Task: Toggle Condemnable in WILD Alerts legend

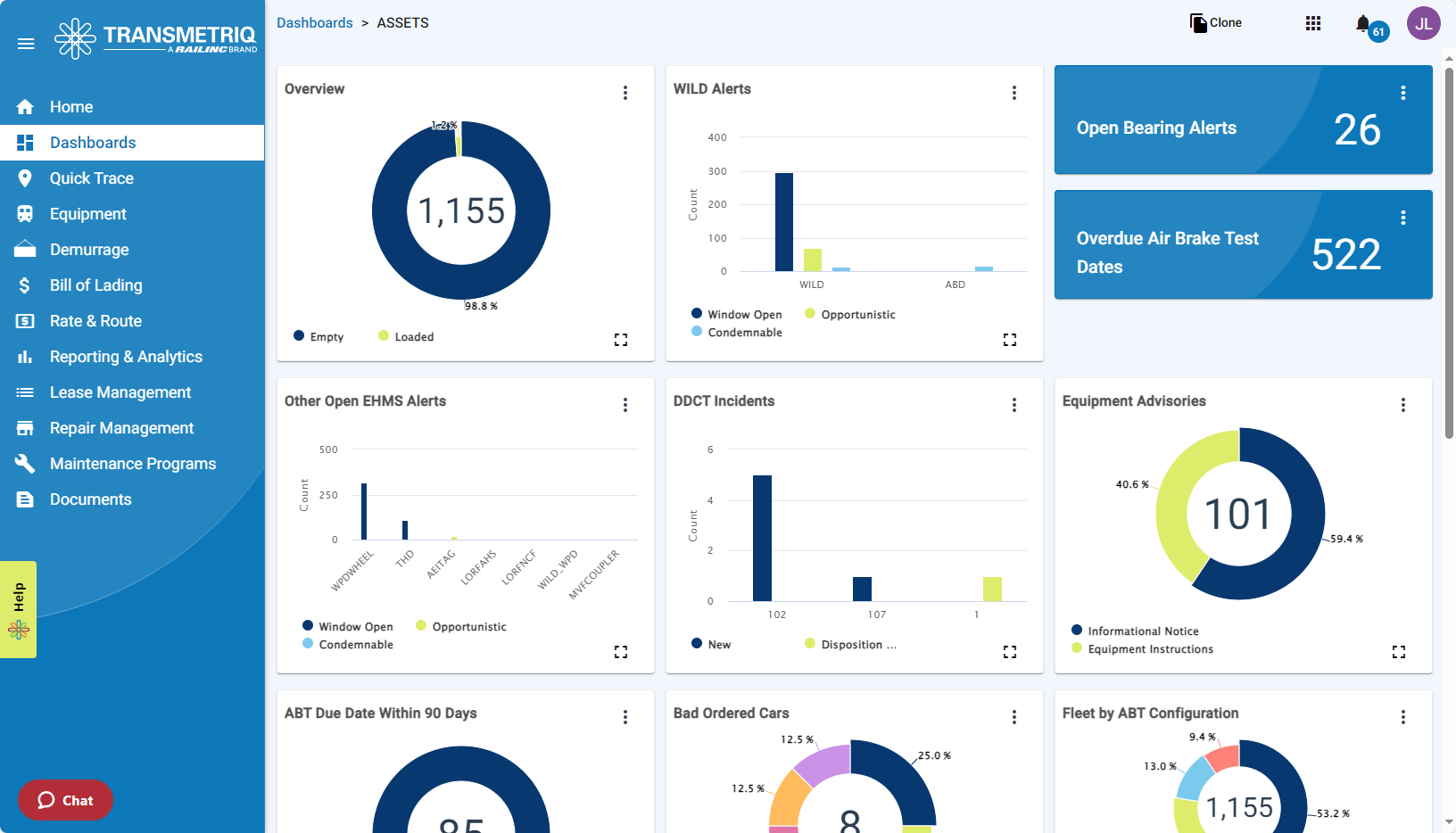Action: [737, 332]
